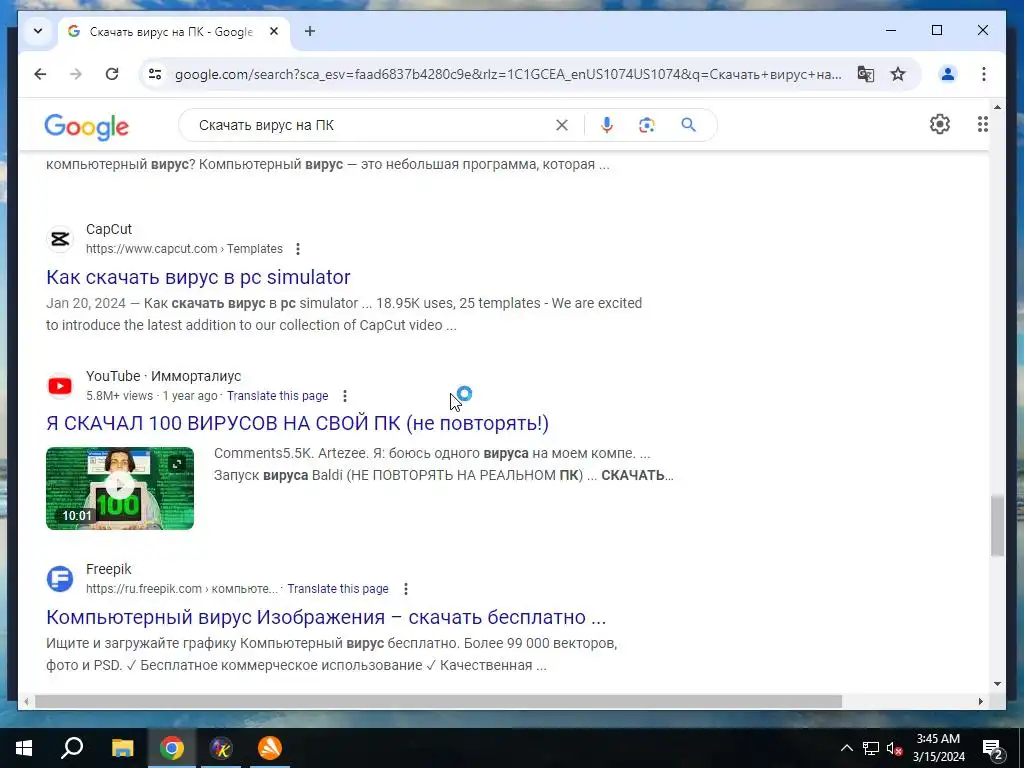The width and height of the screenshot is (1024, 768).
Task: View site information icon in address bar
Action: click(x=155, y=74)
